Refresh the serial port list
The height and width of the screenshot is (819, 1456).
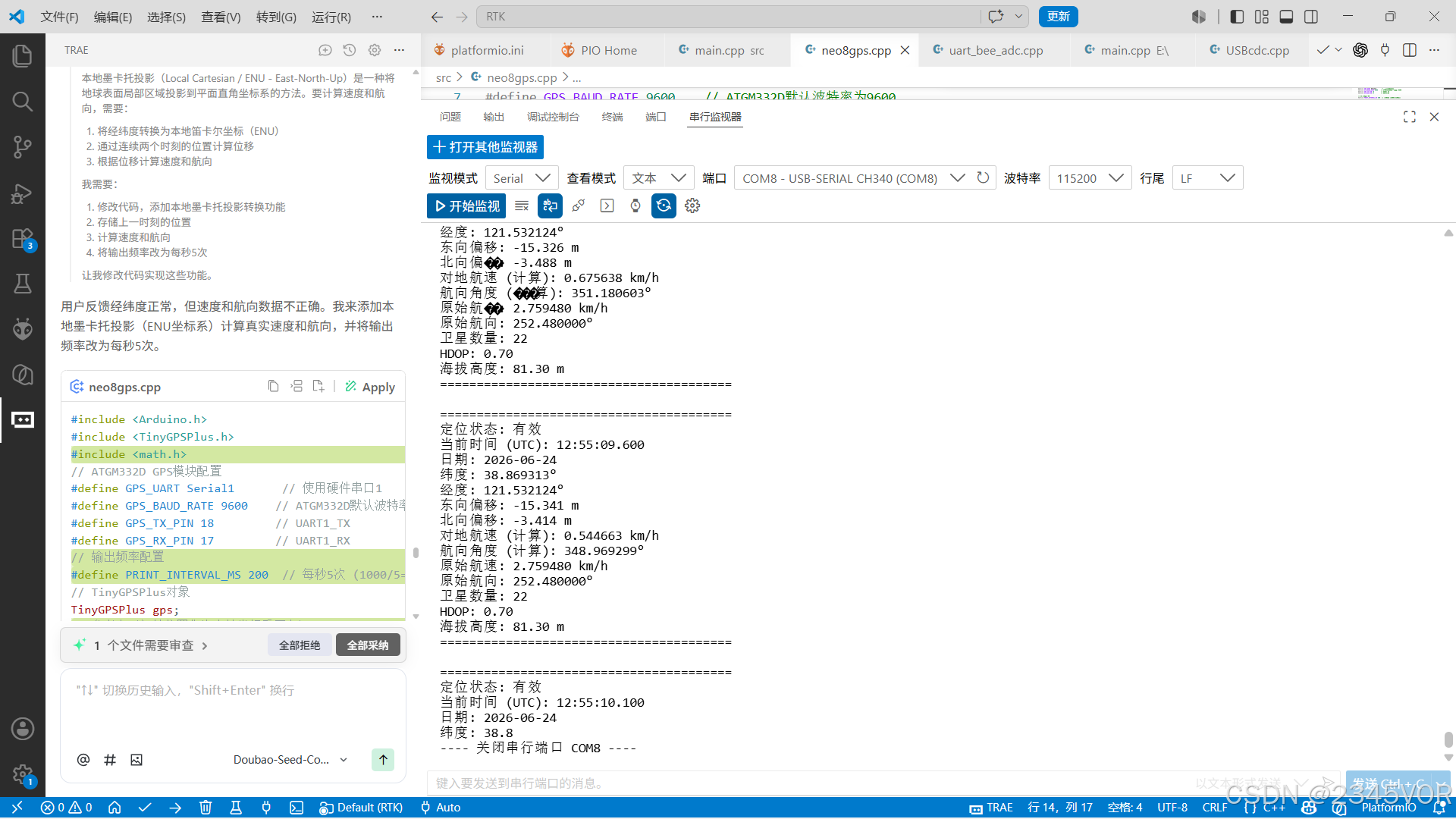(983, 177)
